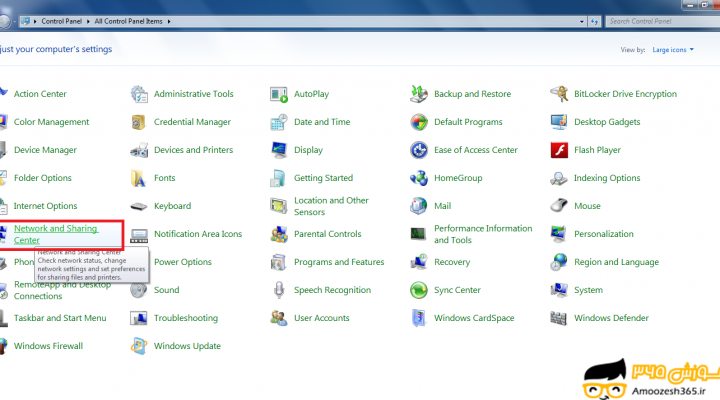This screenshot has height=400, width=720.
Task: Open Devices and Printers icon
Action: pos(139,150)
